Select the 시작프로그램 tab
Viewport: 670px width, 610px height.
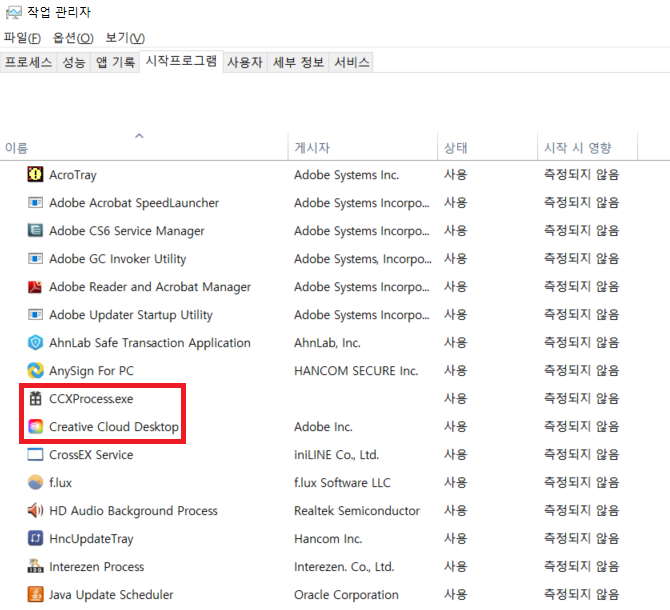(181, 61)
